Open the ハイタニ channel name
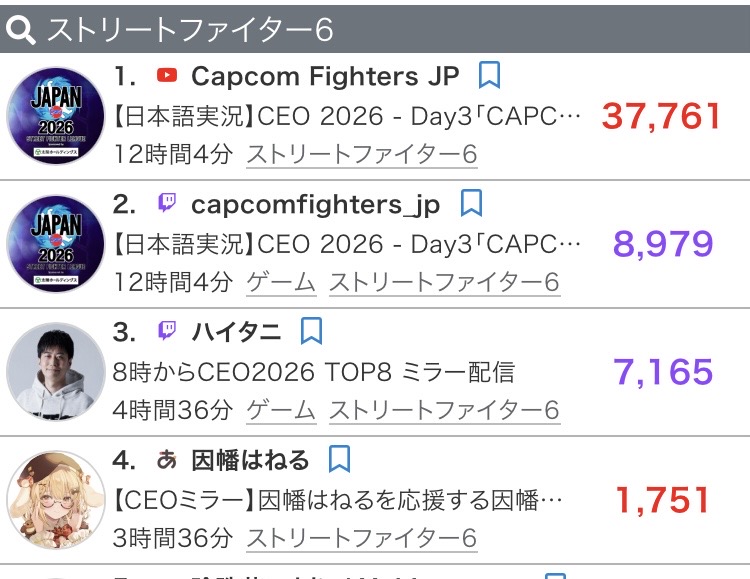Viewport: 750px width, 579px height. (x=236, y=332)
